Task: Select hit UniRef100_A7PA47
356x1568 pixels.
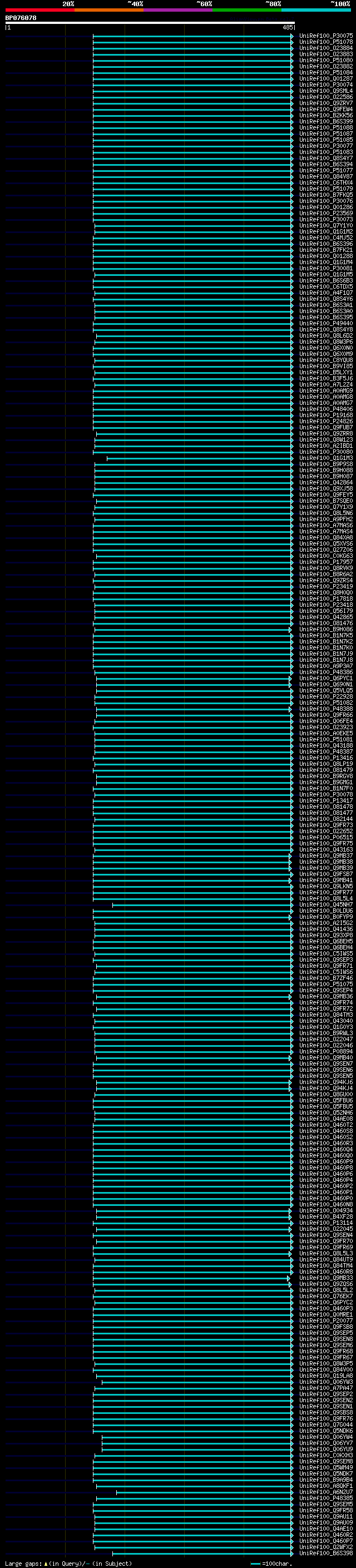Action: [326, 1388]
